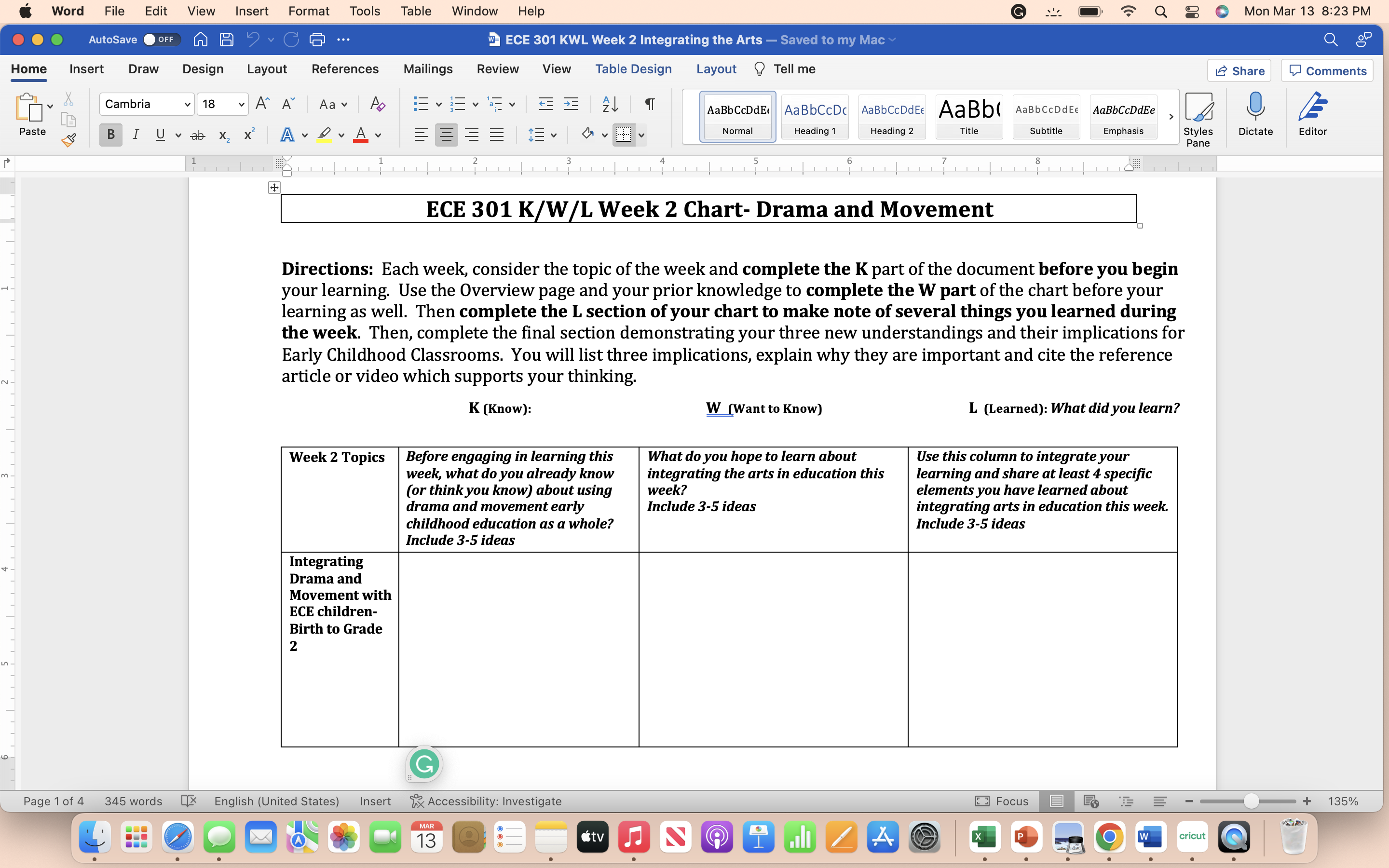Apply italic formatting
This screenshot has width=1389, height=868.
[136, 135]
